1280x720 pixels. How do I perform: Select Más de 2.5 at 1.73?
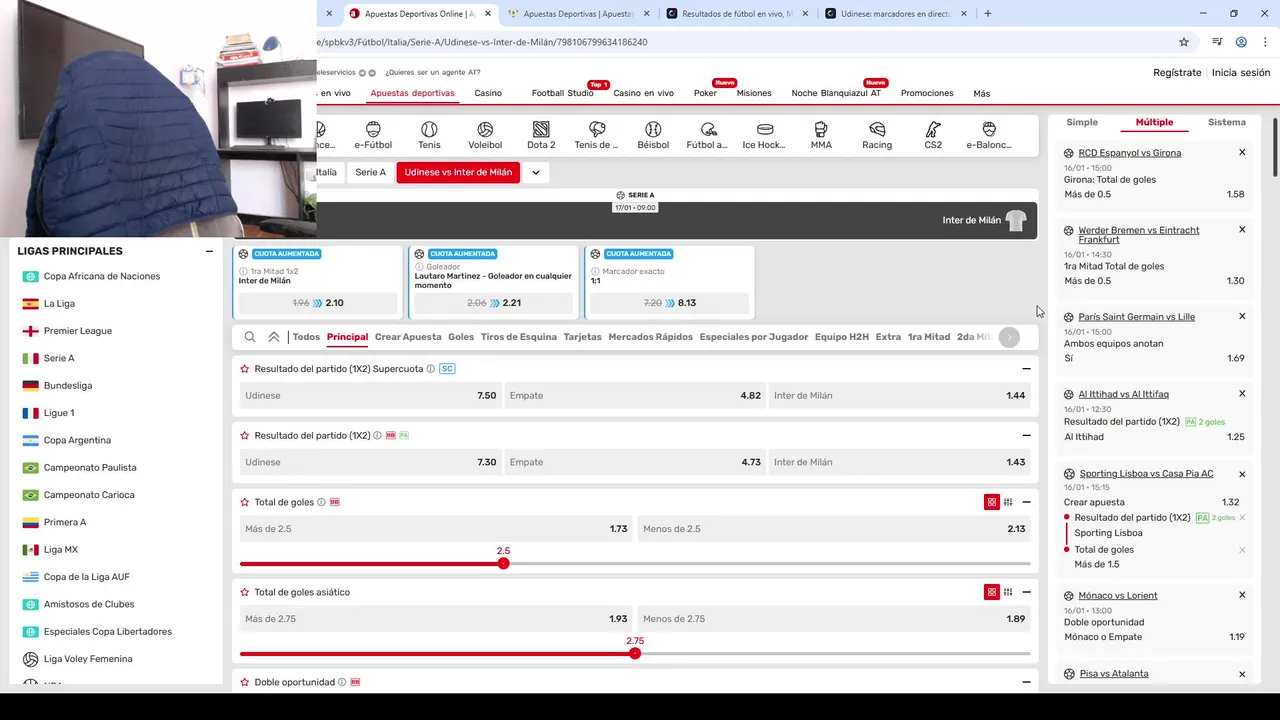click(436, 528)
